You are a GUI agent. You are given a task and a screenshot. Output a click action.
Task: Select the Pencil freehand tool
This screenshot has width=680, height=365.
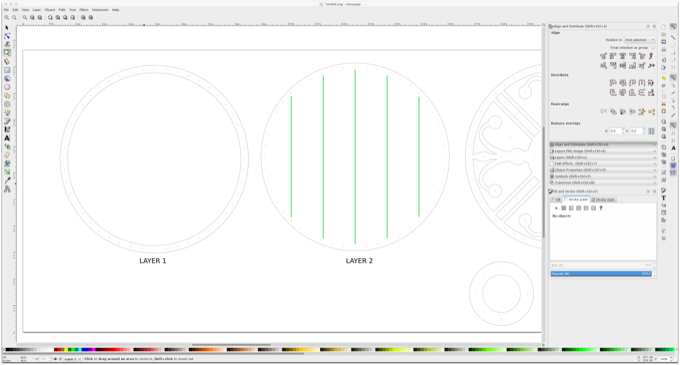pos(7,113)
